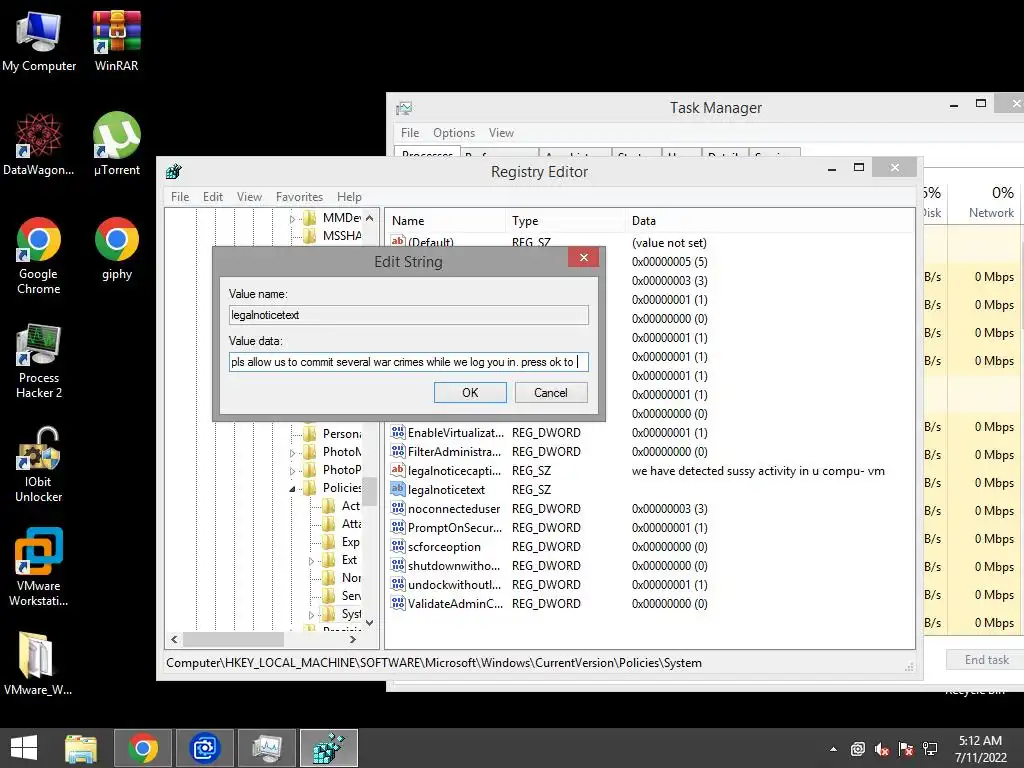Expand the MMDevices tree node
Image resolution: width=1024 pixels, height=768 pixels.
(x=293, y=219)
